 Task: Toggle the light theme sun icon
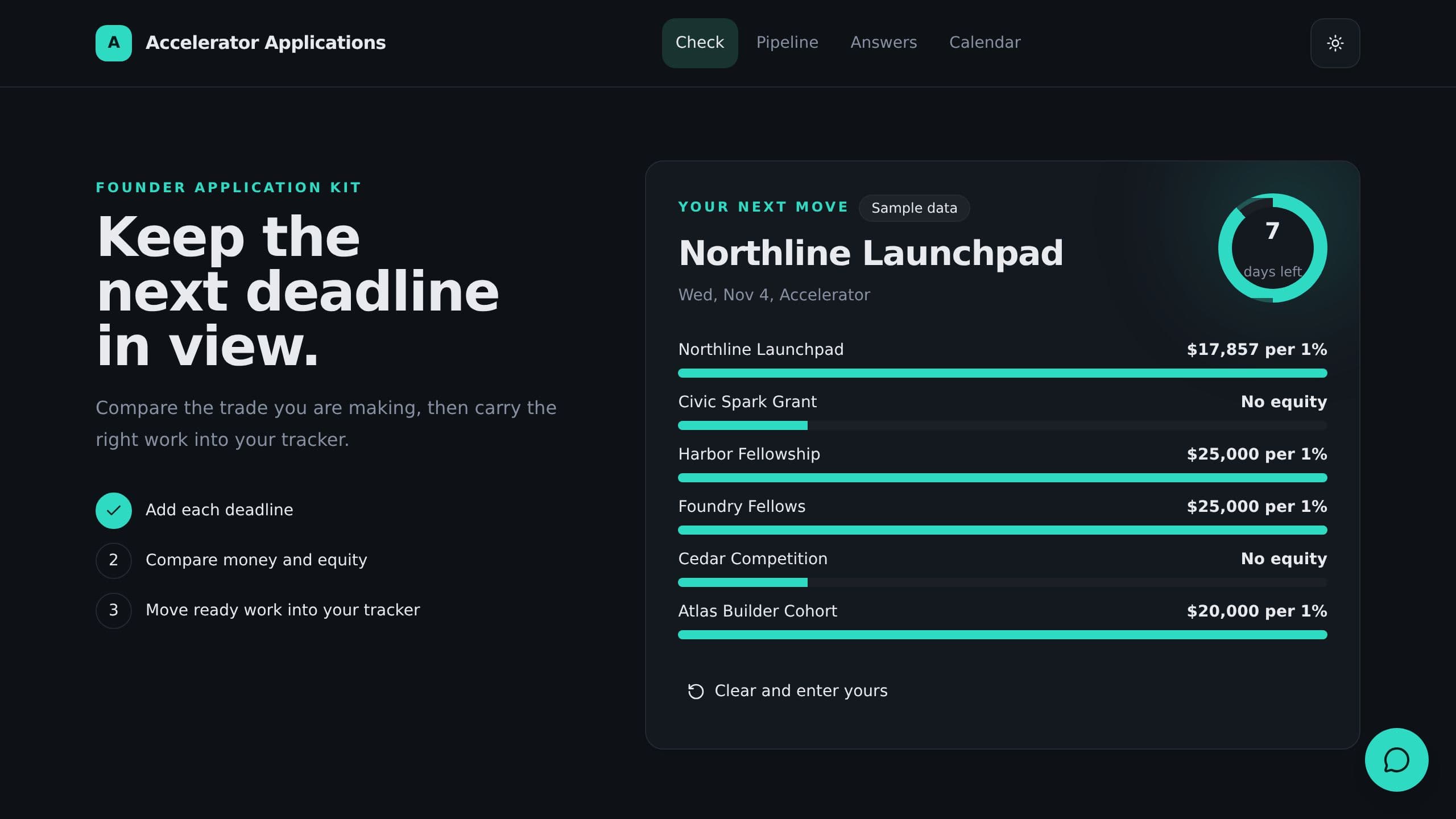(1335, 43)
